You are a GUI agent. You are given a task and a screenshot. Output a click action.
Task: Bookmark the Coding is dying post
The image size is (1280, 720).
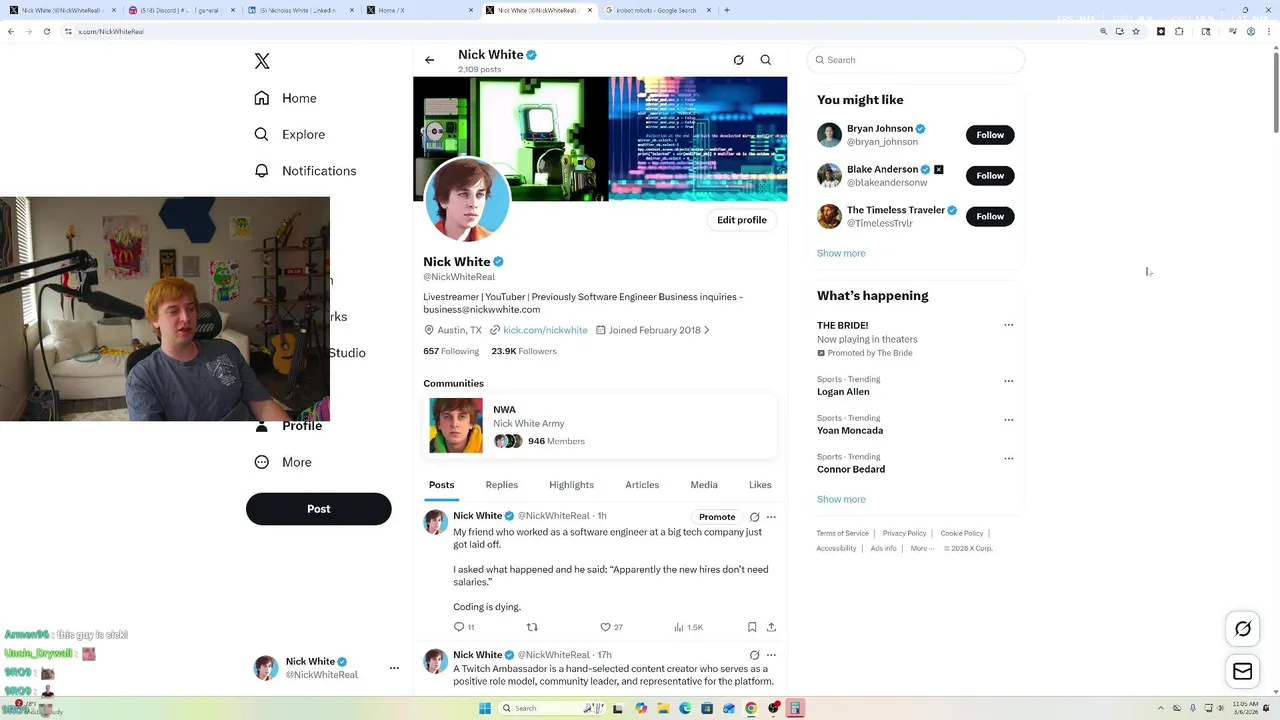[x=752, y=627]
